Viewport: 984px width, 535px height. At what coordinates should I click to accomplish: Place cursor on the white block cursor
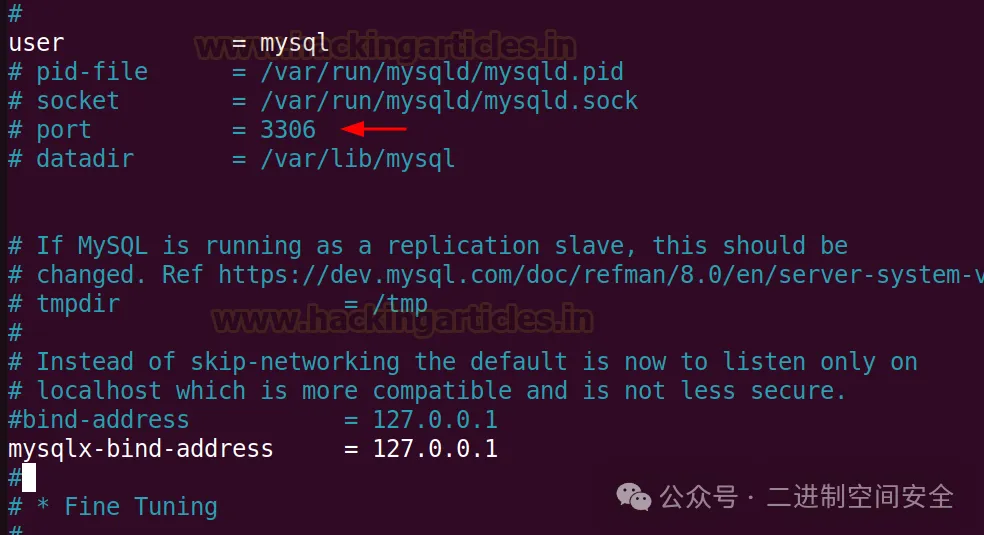click(x=29, y=478)
